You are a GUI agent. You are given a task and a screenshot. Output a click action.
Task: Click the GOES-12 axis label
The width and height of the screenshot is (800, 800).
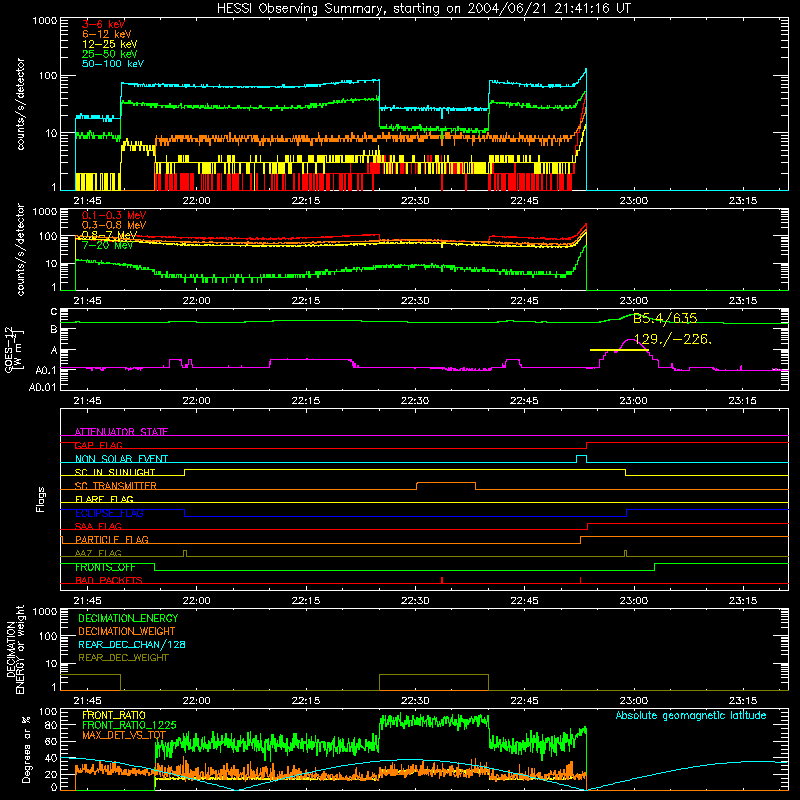tap(13, 349)
